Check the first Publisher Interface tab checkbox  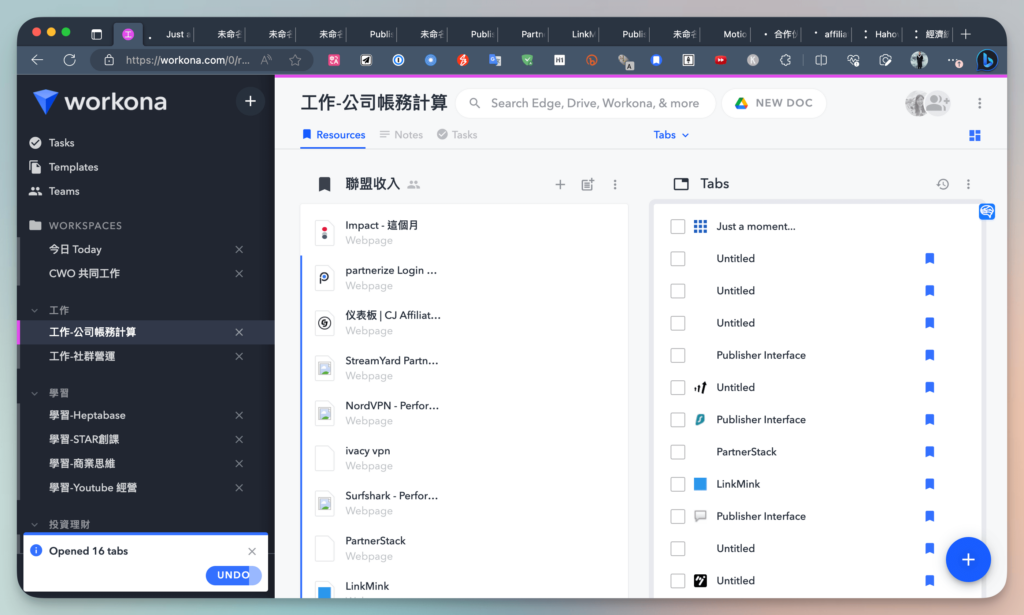pyautogui.click(x=678, y=355)
